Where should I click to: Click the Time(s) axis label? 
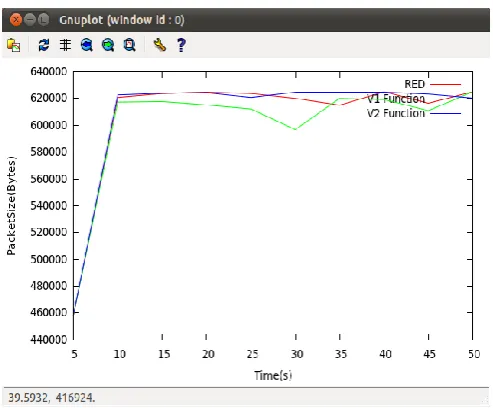click(273, 376)
